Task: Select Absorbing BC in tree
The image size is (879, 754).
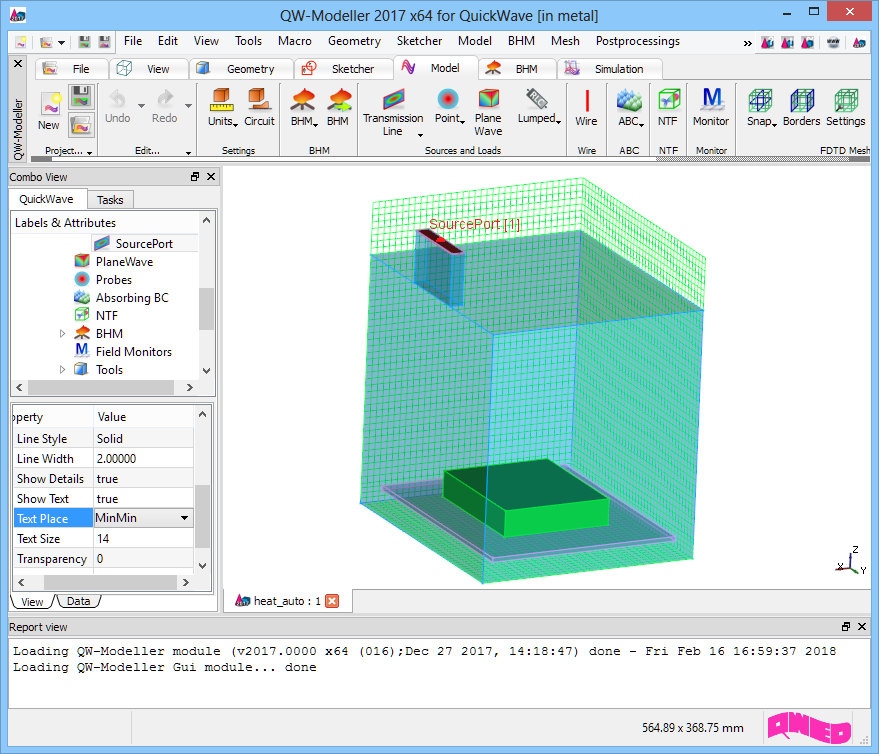Action: click(x=132, y=298)
